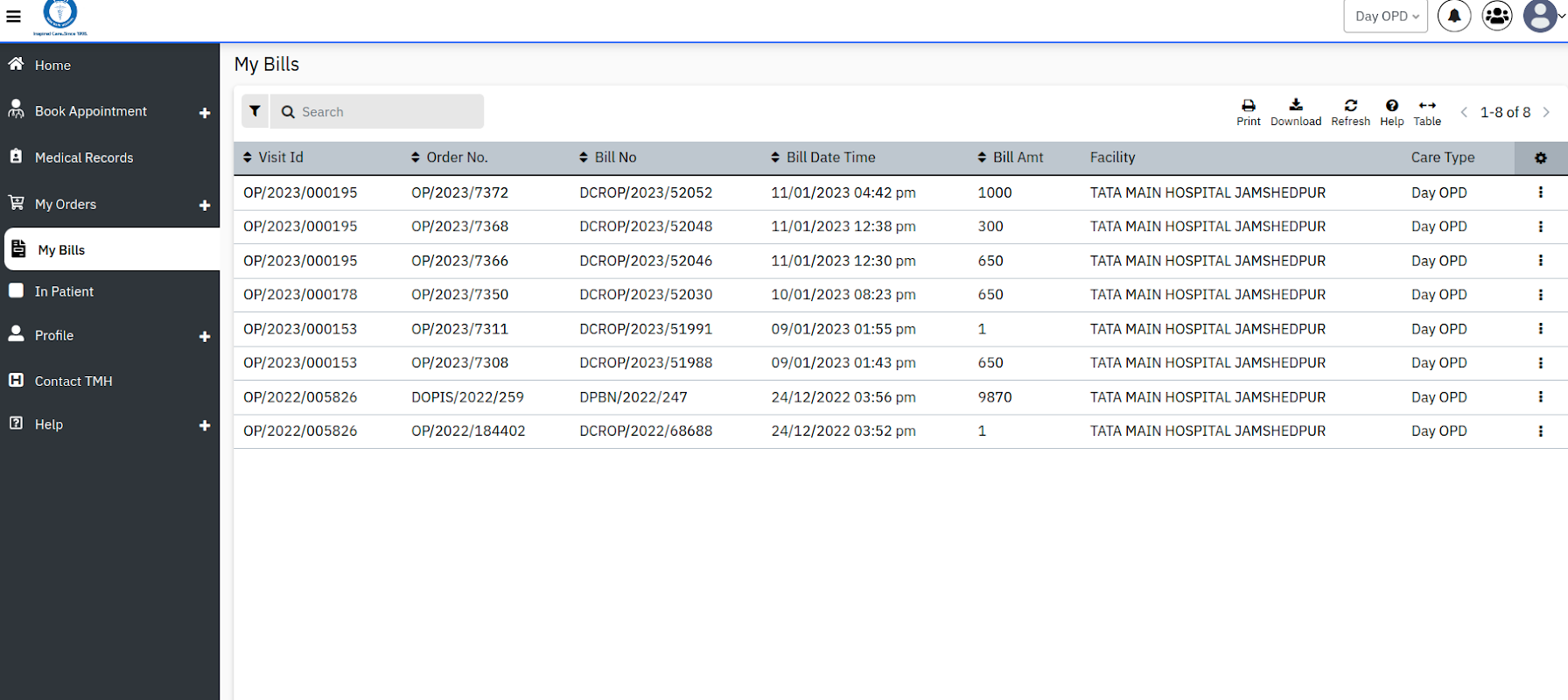Click the family members group icon
The image size is (1568, 700).
pyautogui.click(x=1497, y=16)
